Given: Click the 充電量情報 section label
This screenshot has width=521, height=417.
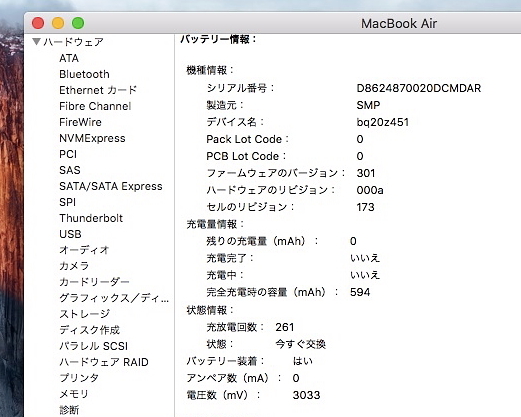Looking at the screenshot, I should pos(215,224).
